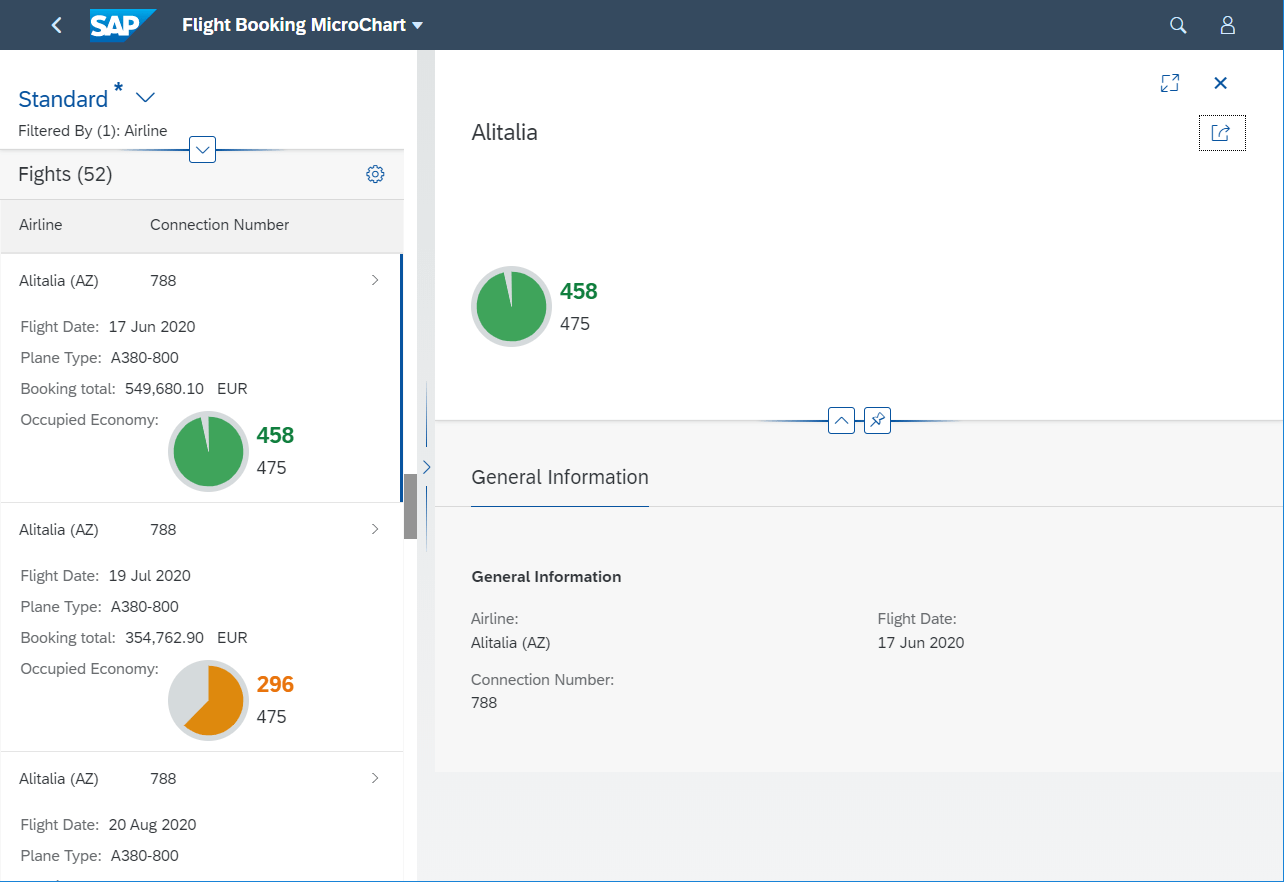Open the search icon in header
The image size is (1284, 882).
[x=1178, y=25]
